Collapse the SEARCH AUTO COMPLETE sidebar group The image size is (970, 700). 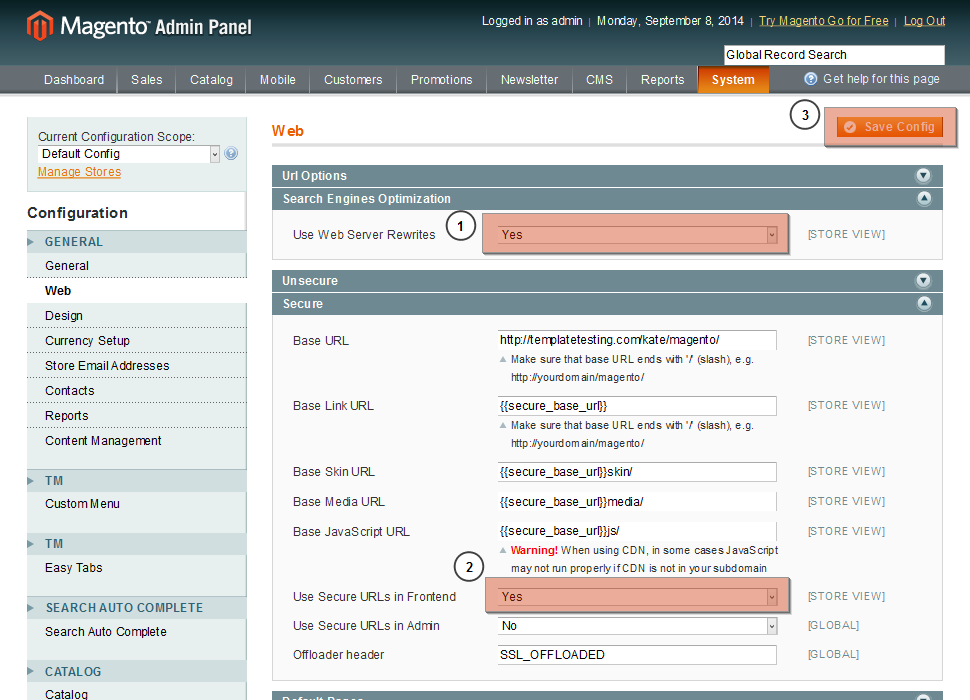pos(136,608)
